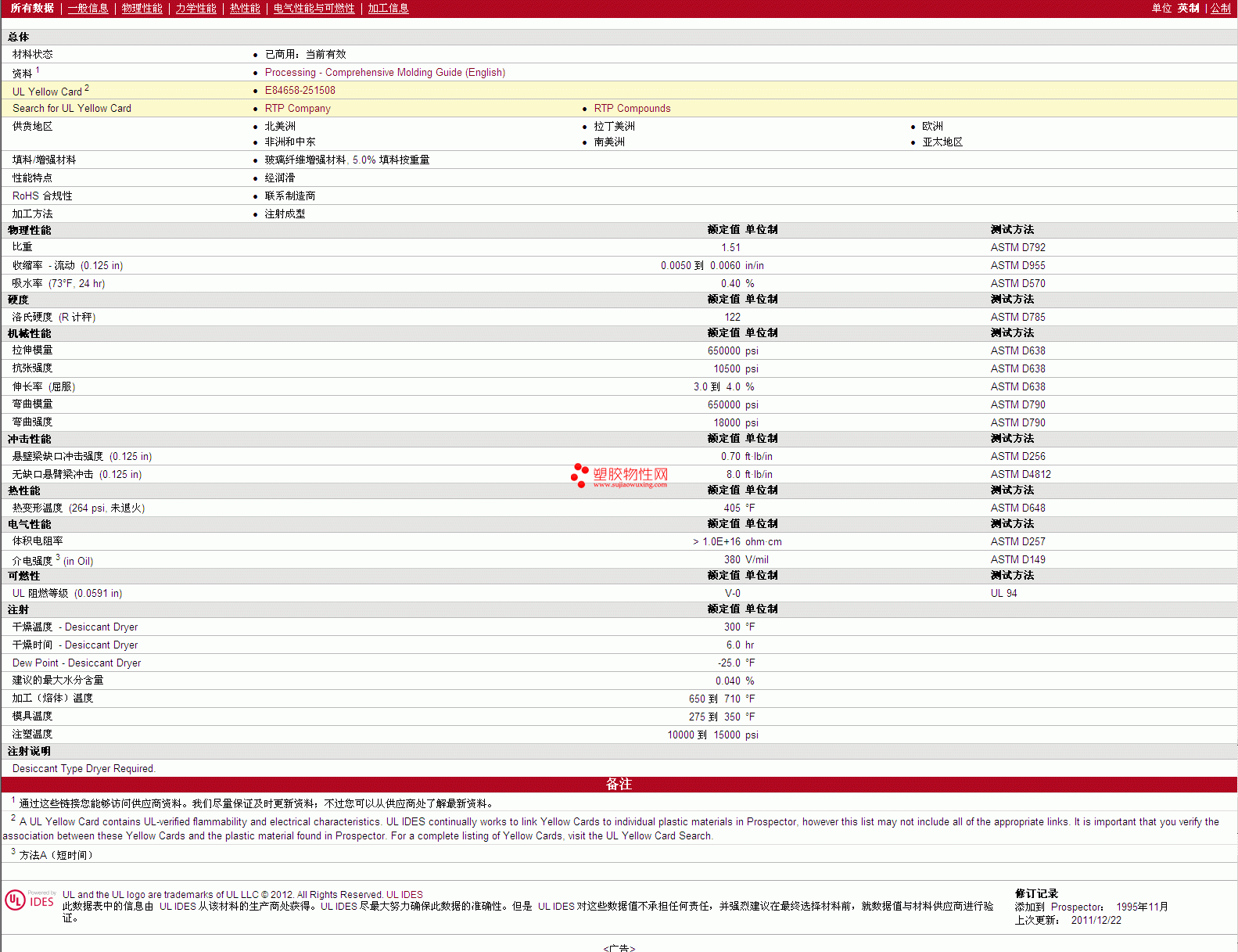Viewport: 1238px width, 952px height.
Task: Click the ASTM D256 test method cell
Action: 1018,456
